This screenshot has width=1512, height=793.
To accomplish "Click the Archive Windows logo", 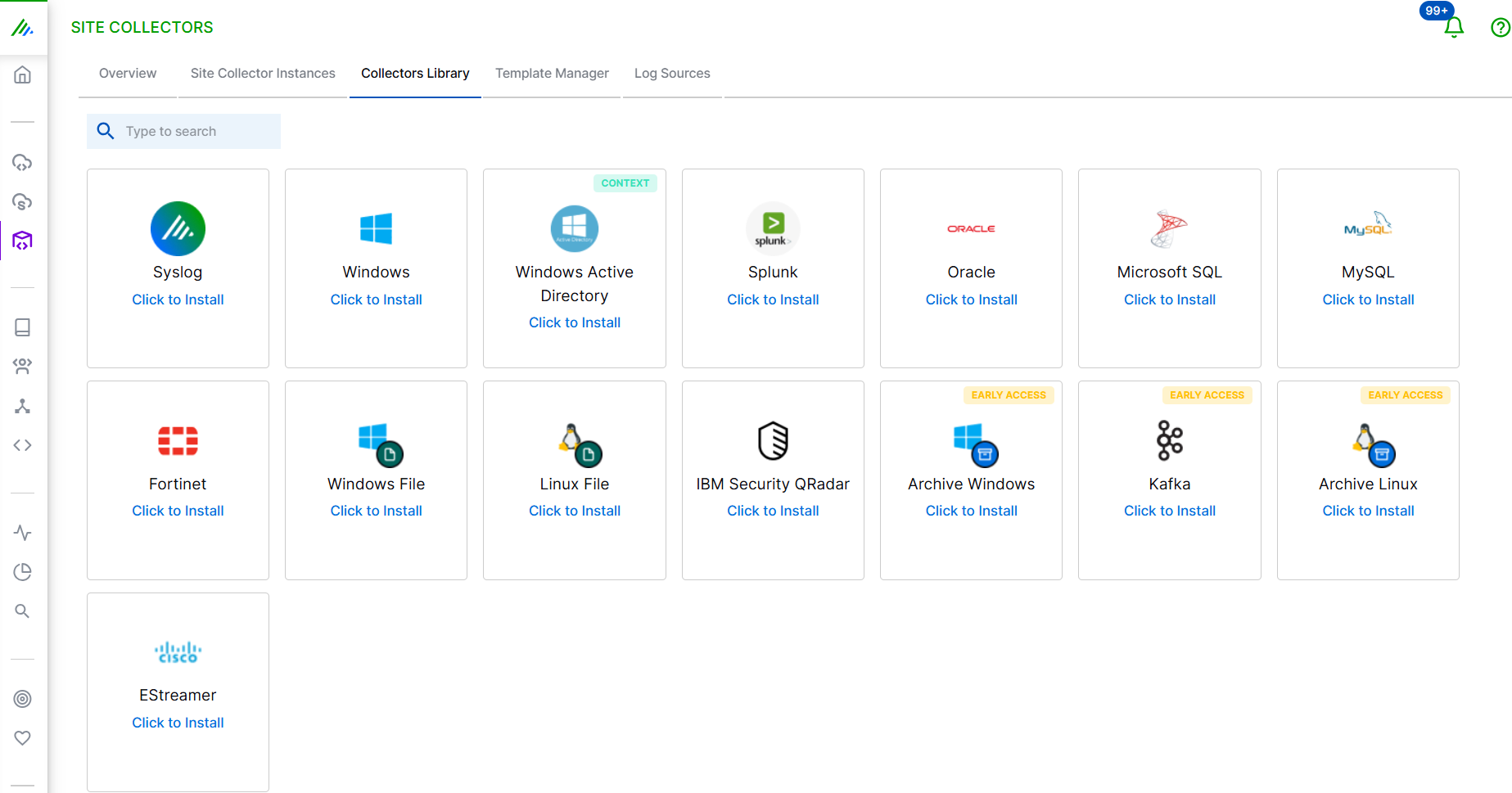I will click(976, 444).
